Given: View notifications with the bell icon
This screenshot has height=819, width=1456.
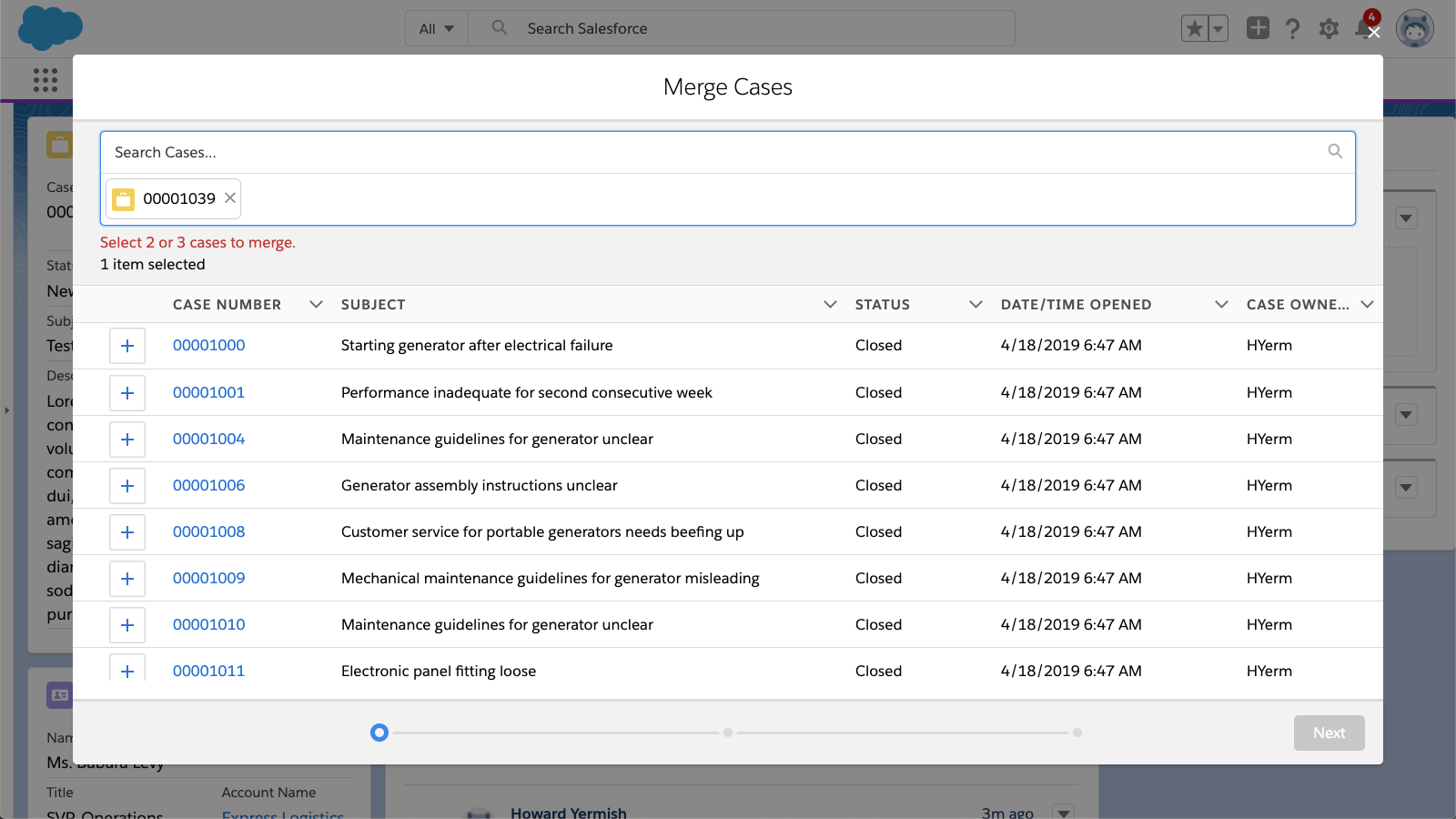Looking at the screenshot, I should tap(1364, 28).
